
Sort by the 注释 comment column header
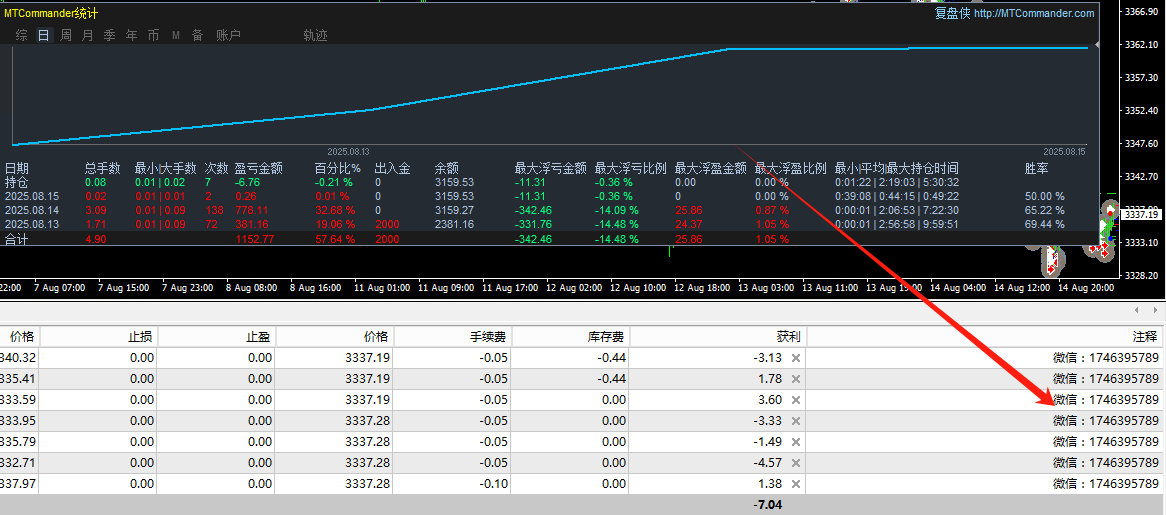click(985, 337)
